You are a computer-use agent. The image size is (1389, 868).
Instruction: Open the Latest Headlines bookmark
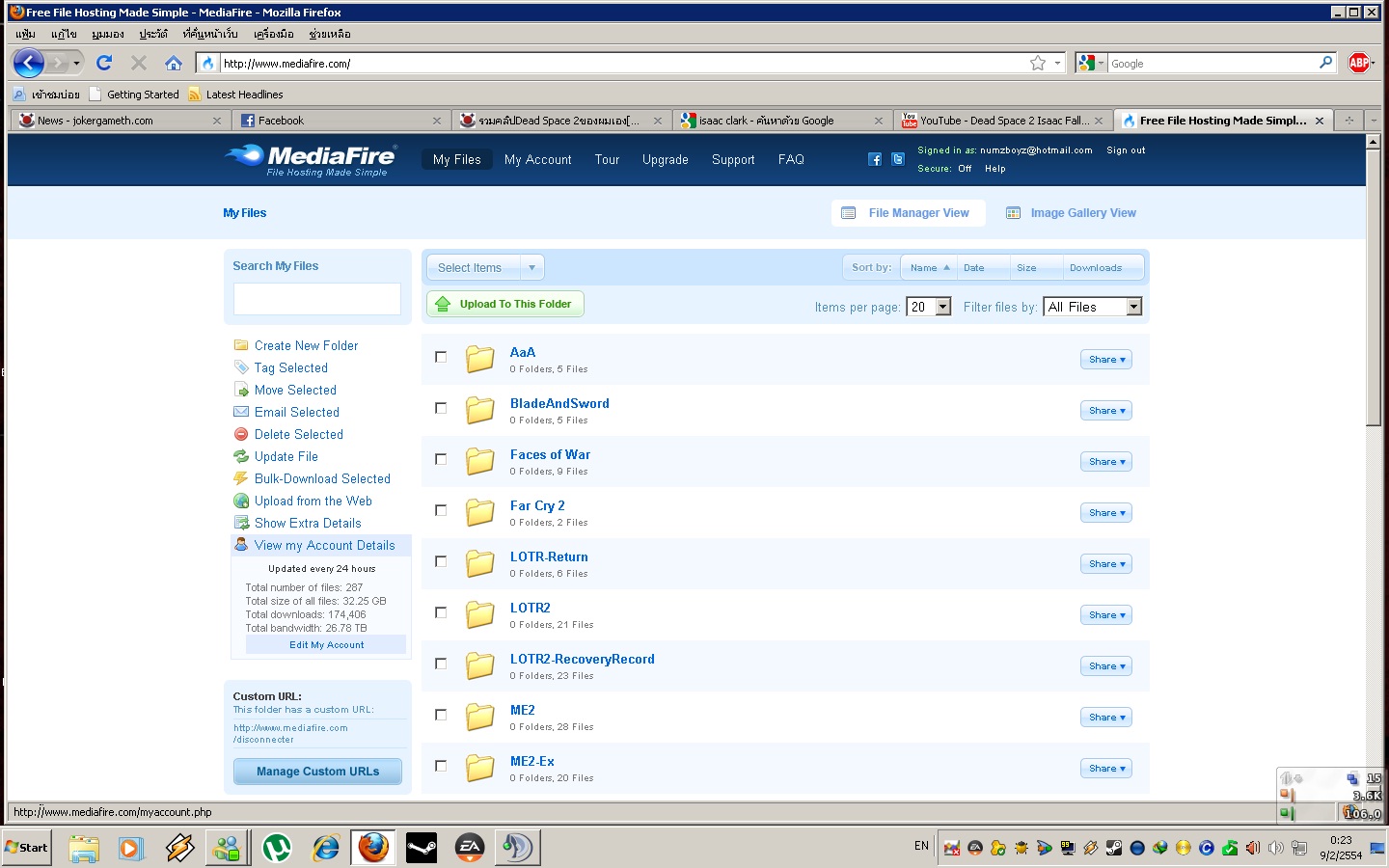(x=236, y=95)
